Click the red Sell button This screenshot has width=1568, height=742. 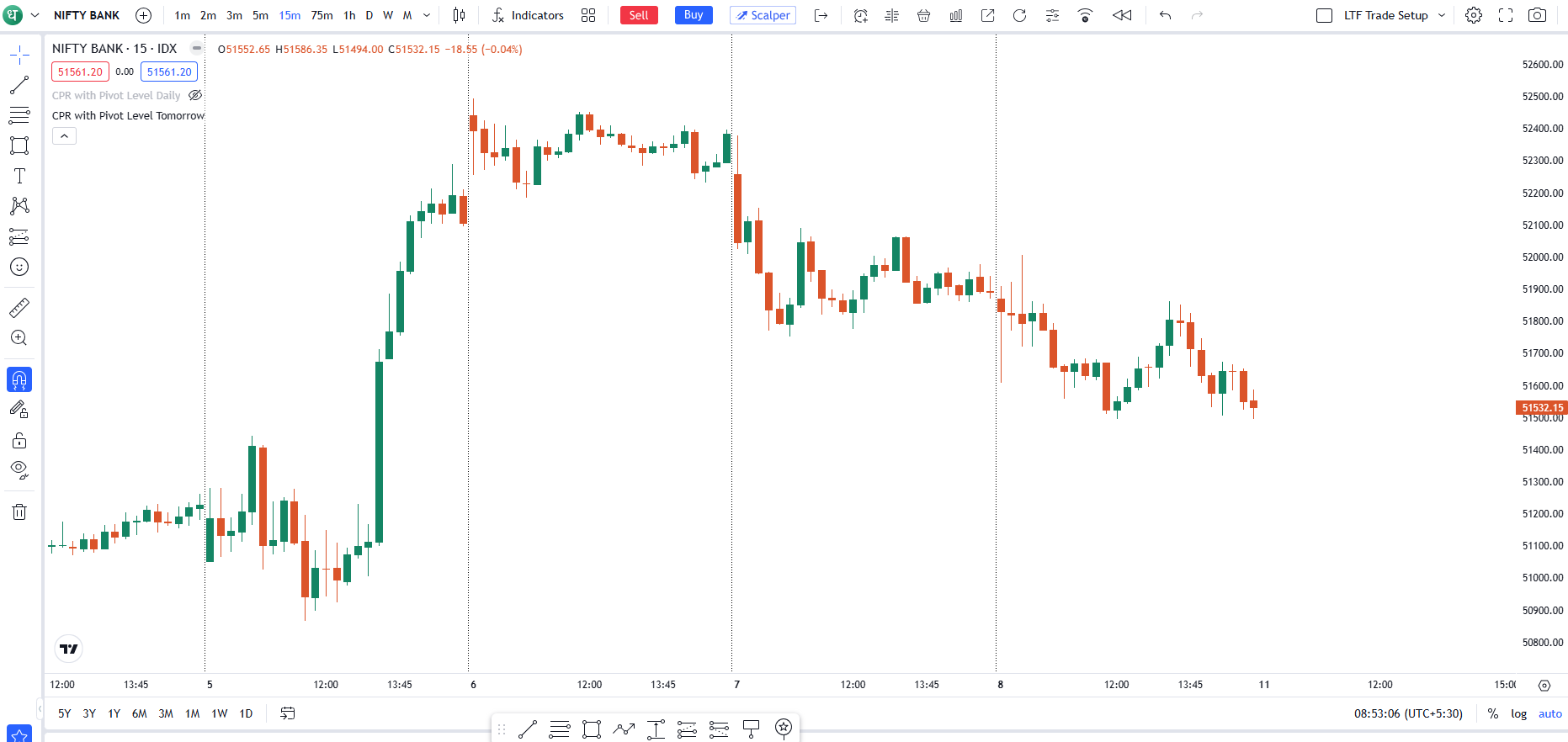pos(639,15)
